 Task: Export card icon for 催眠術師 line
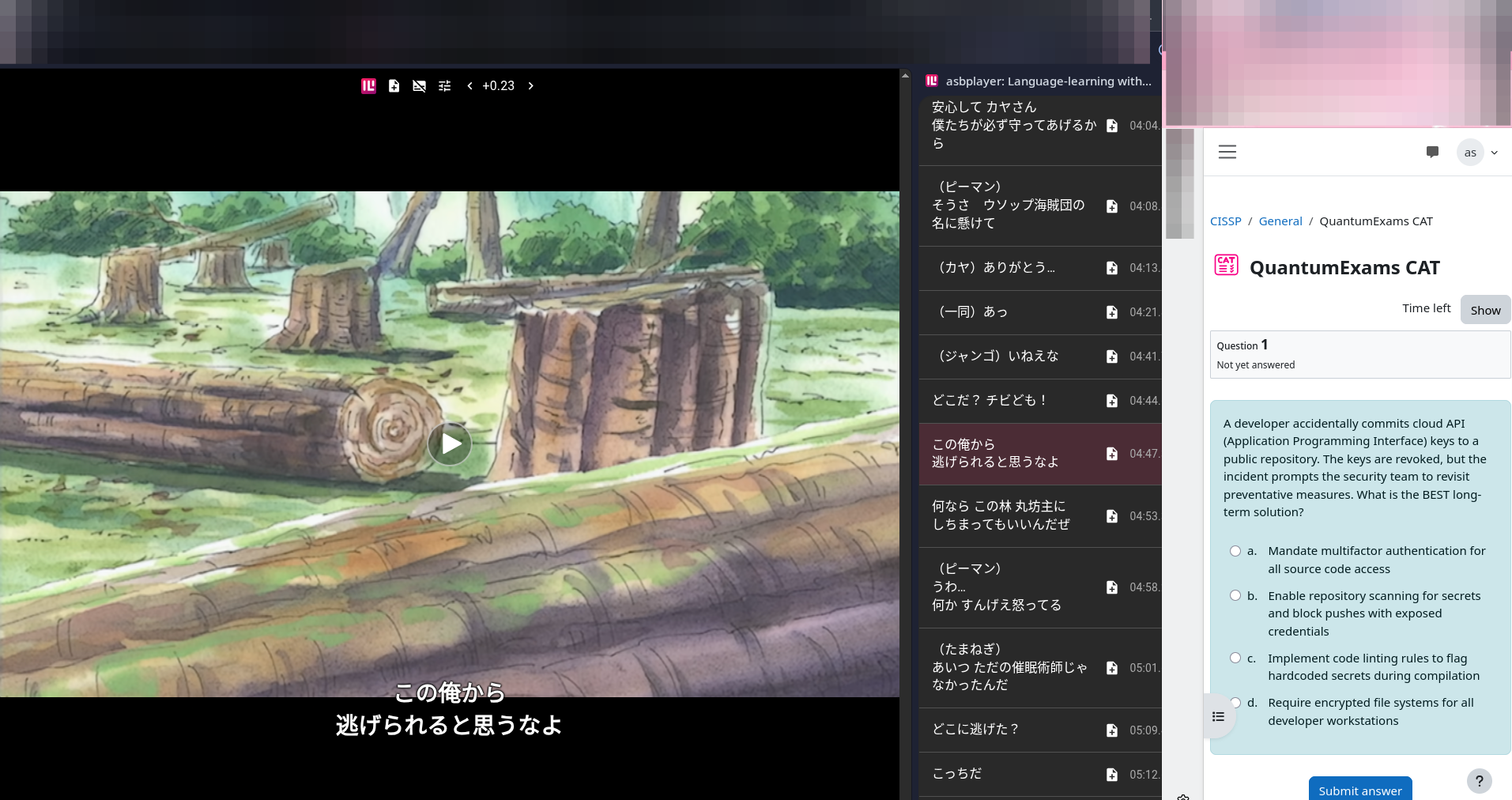click(x=1112, y=668)
